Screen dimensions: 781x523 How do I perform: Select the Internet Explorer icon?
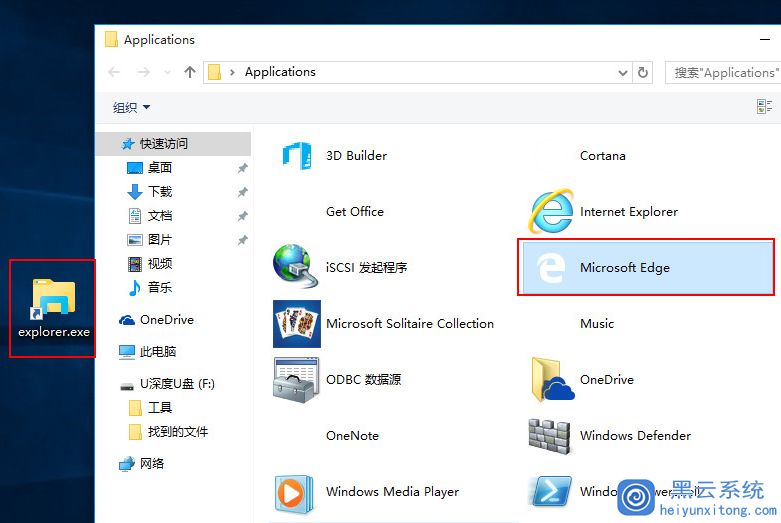551,211
